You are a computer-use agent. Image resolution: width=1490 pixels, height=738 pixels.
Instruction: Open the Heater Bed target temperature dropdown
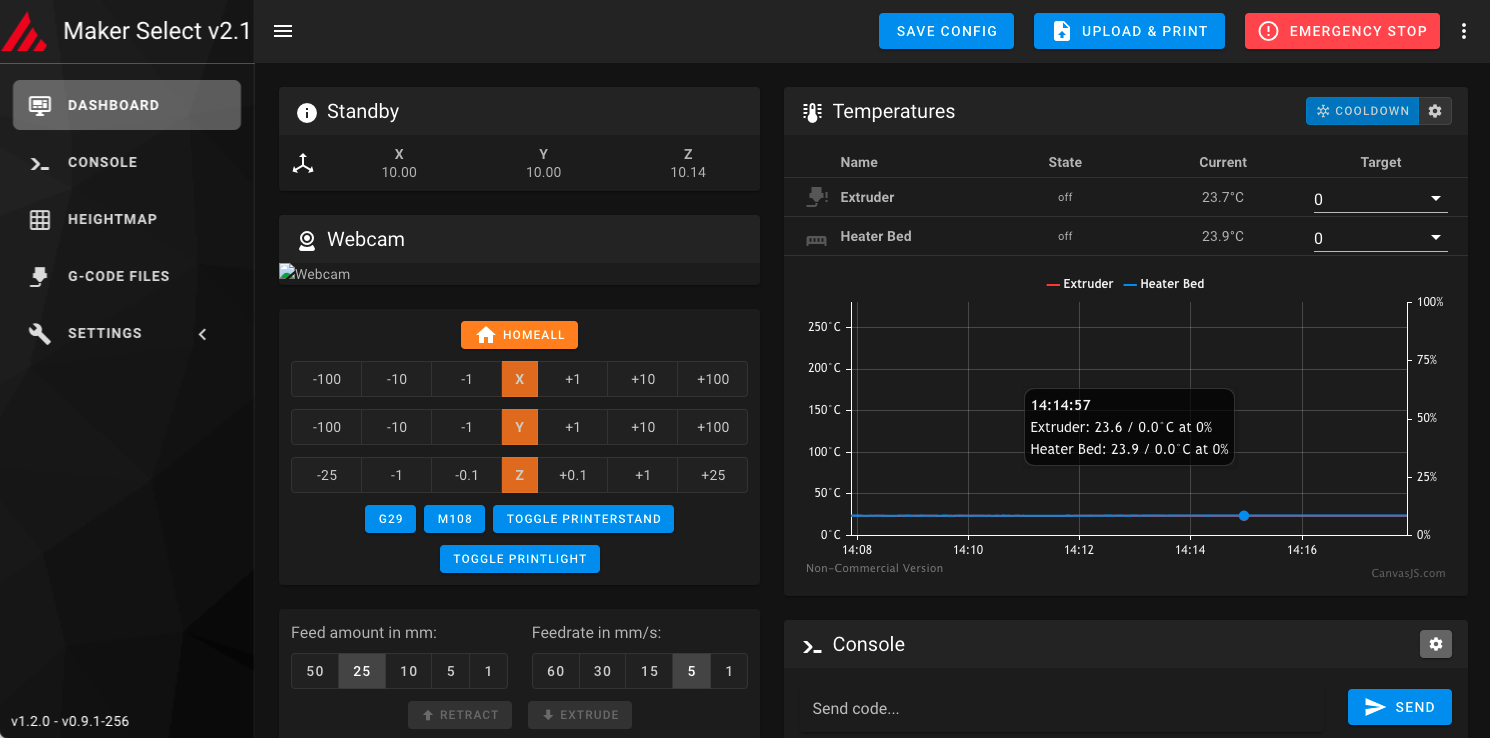coord(1380,238)
